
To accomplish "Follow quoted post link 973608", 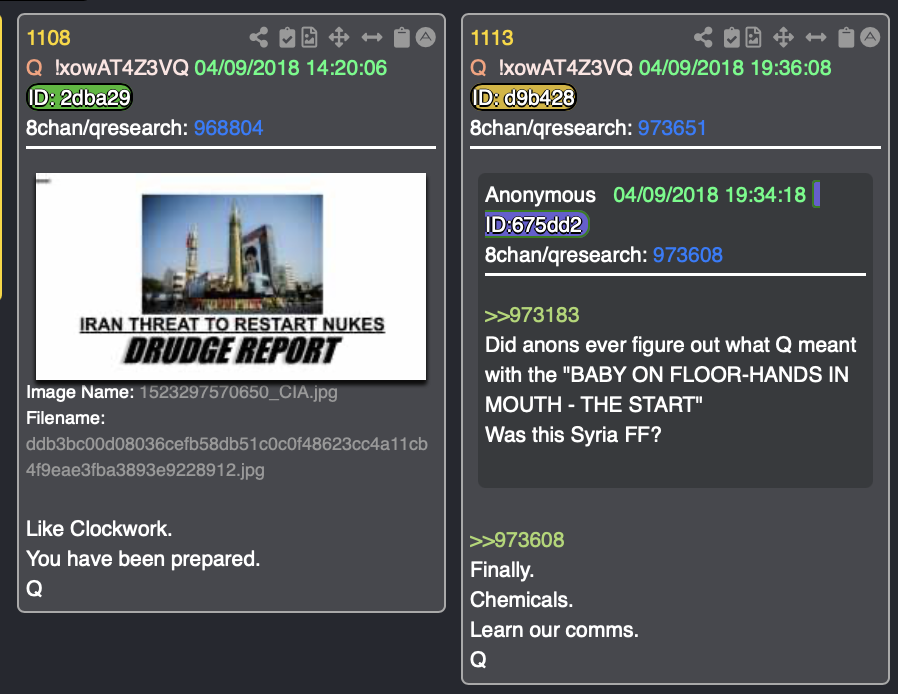I will coord(517,539).
